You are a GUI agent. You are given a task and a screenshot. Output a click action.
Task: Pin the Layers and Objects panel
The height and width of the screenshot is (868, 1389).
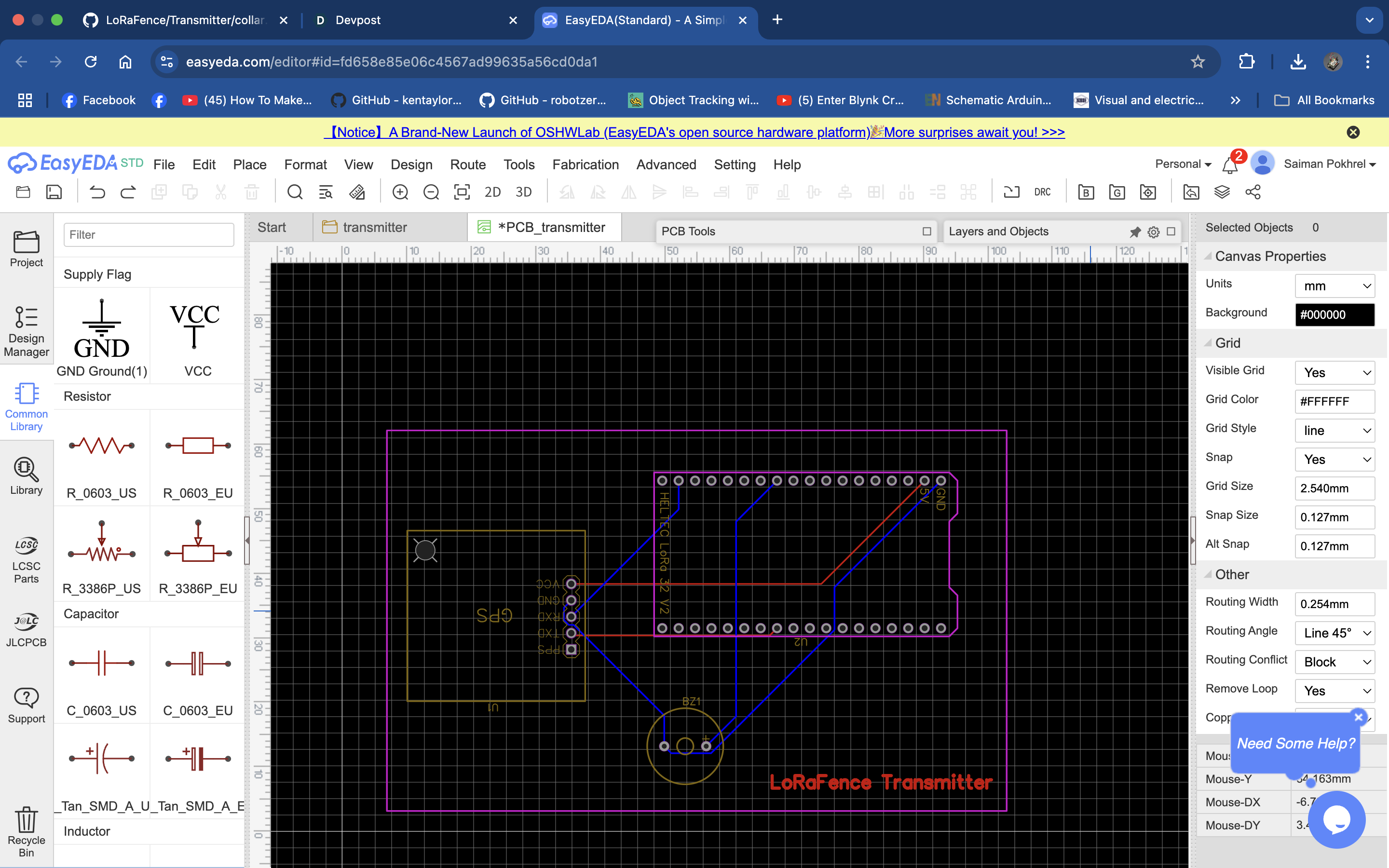click(1135, 232)
